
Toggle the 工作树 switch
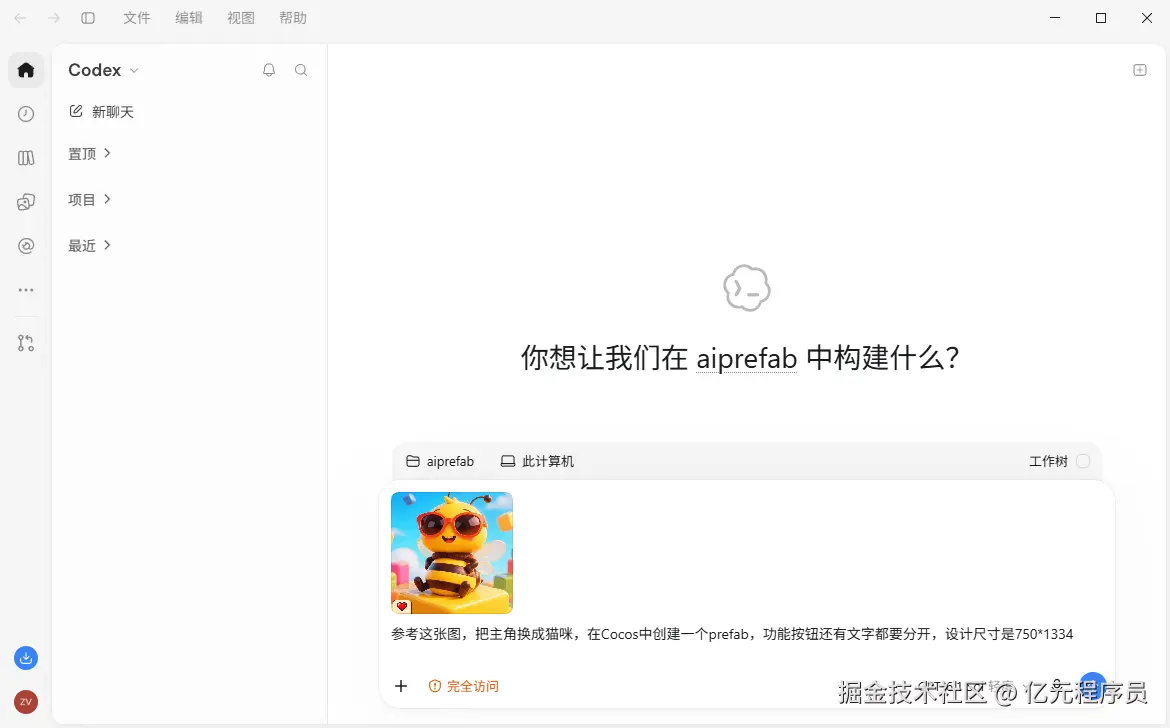1083,461
